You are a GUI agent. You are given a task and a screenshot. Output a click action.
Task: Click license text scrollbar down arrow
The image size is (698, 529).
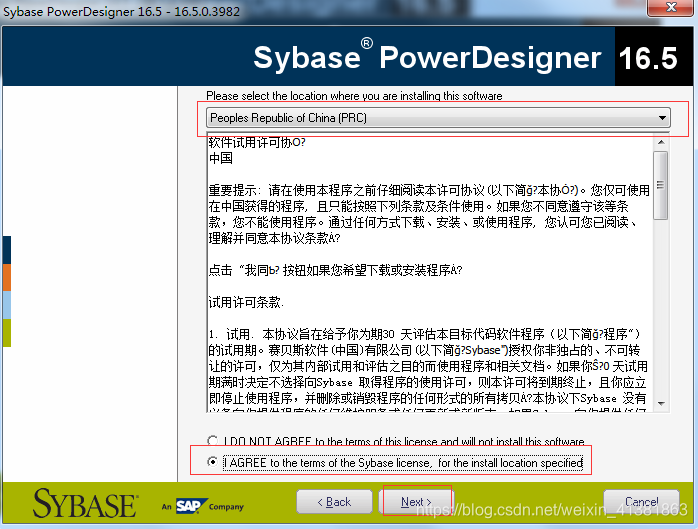pyautogui.click(x=661, y=403)
